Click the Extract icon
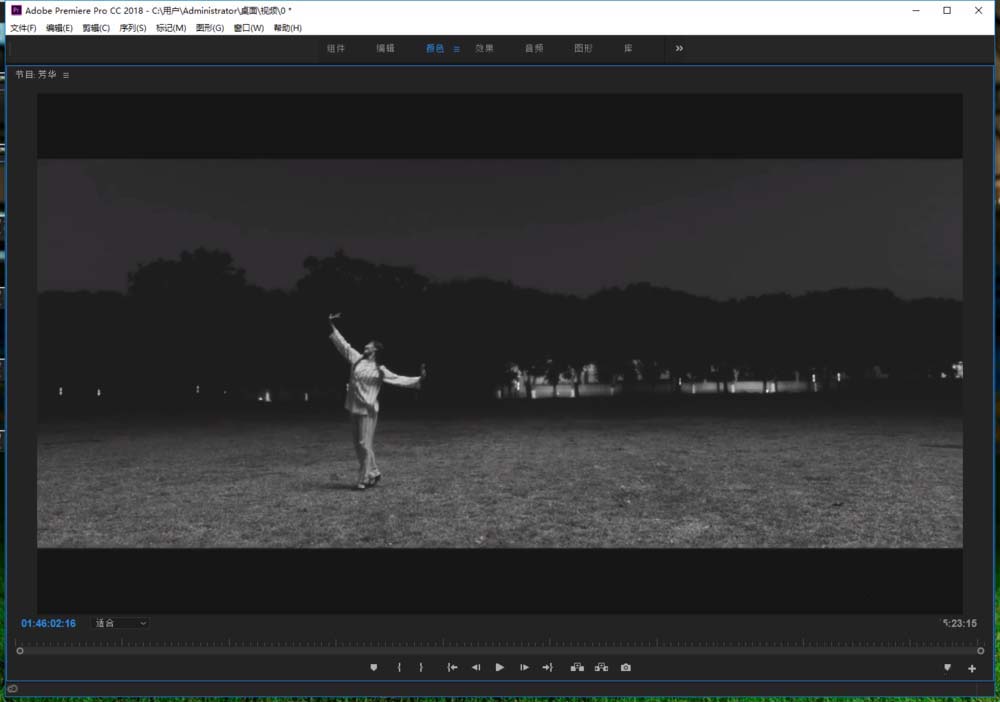Image resolution: width=1000 pixels, height=702 pixels. (x=601, y=667)
